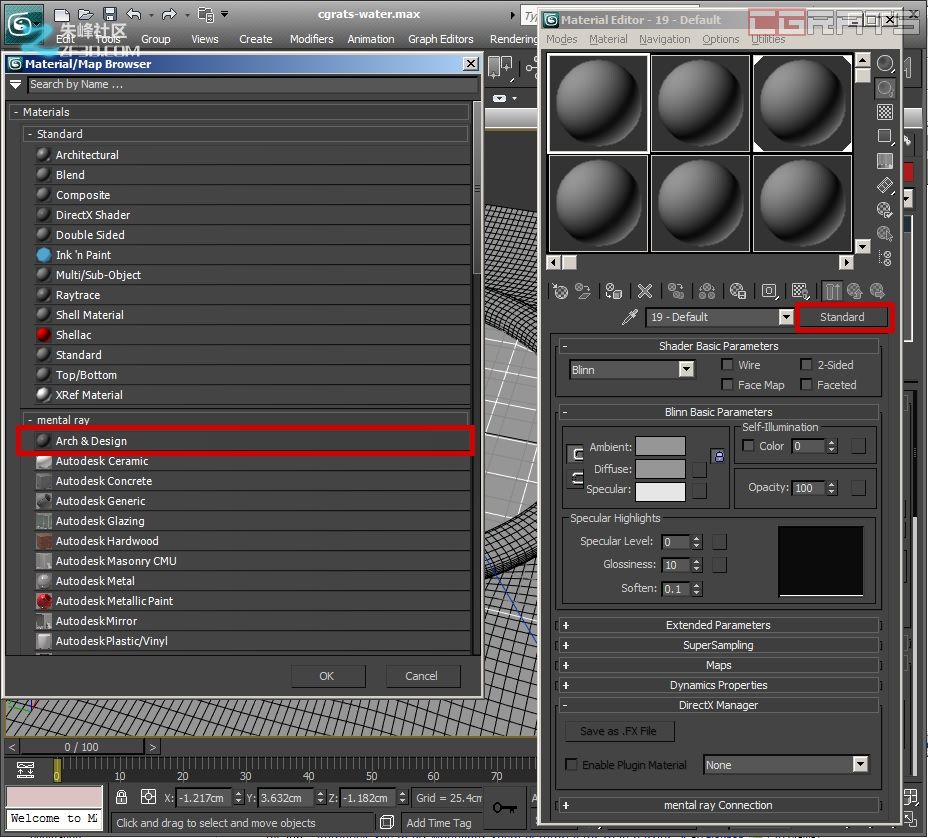Viewport: 928px width, 838px height.
Task: Click the Go Forward to Sibling icon
Action: click(877, 291)
